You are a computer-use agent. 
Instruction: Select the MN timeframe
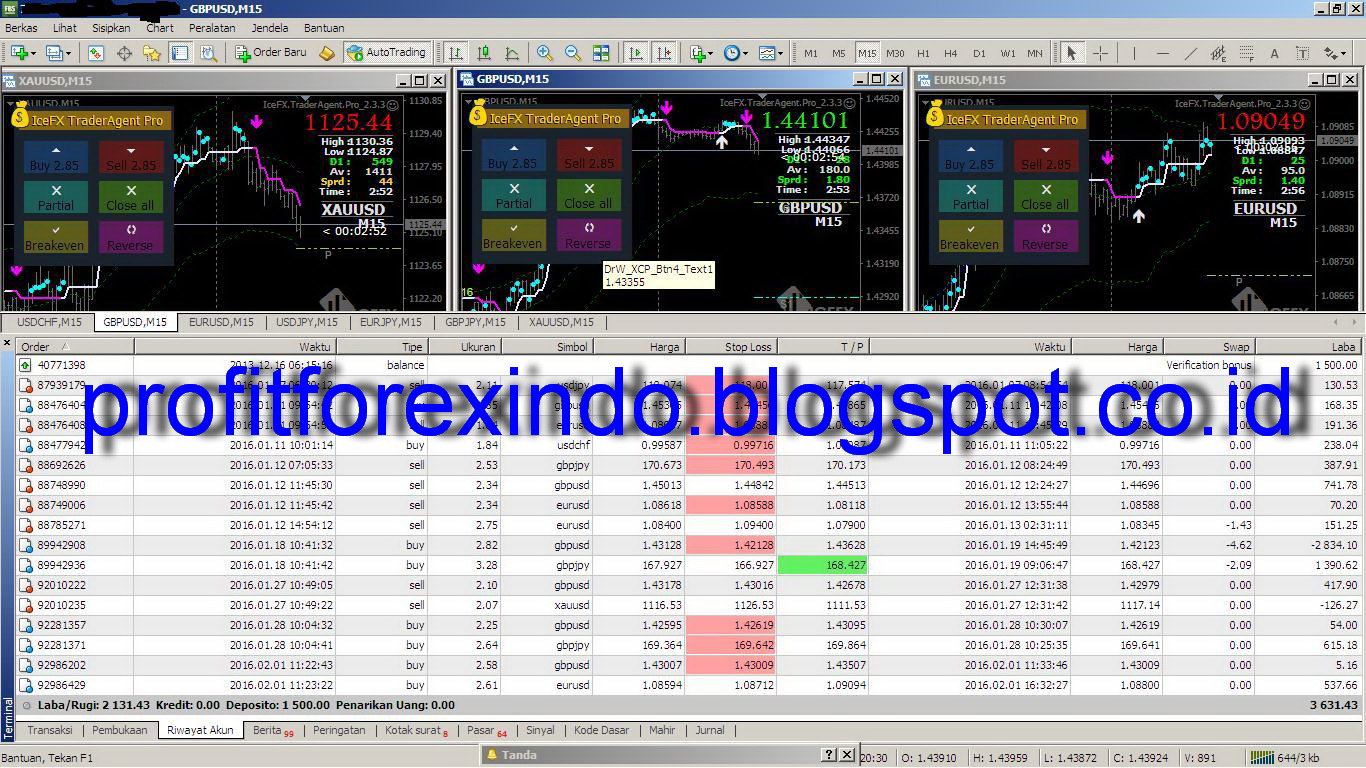(1035, 53)
